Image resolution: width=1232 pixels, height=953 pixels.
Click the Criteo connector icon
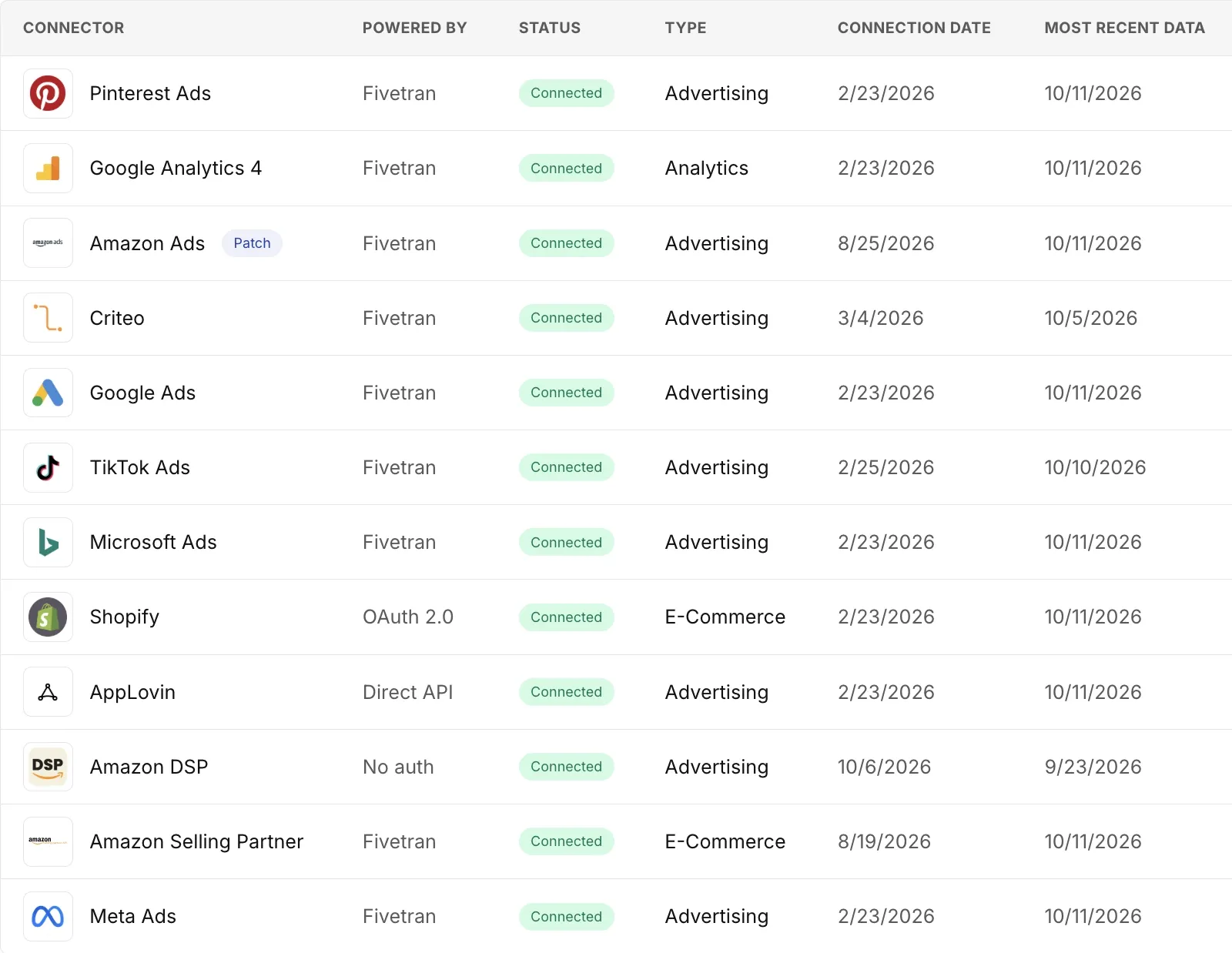tap(48, 318)
